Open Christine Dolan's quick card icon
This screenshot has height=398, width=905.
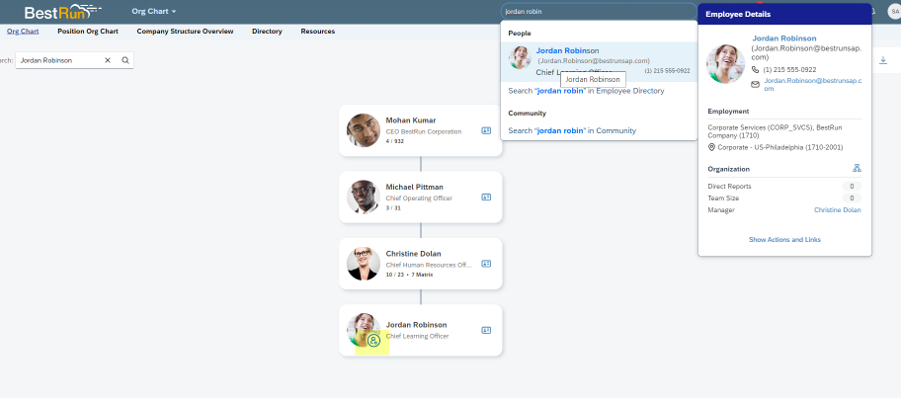[486, 264]
